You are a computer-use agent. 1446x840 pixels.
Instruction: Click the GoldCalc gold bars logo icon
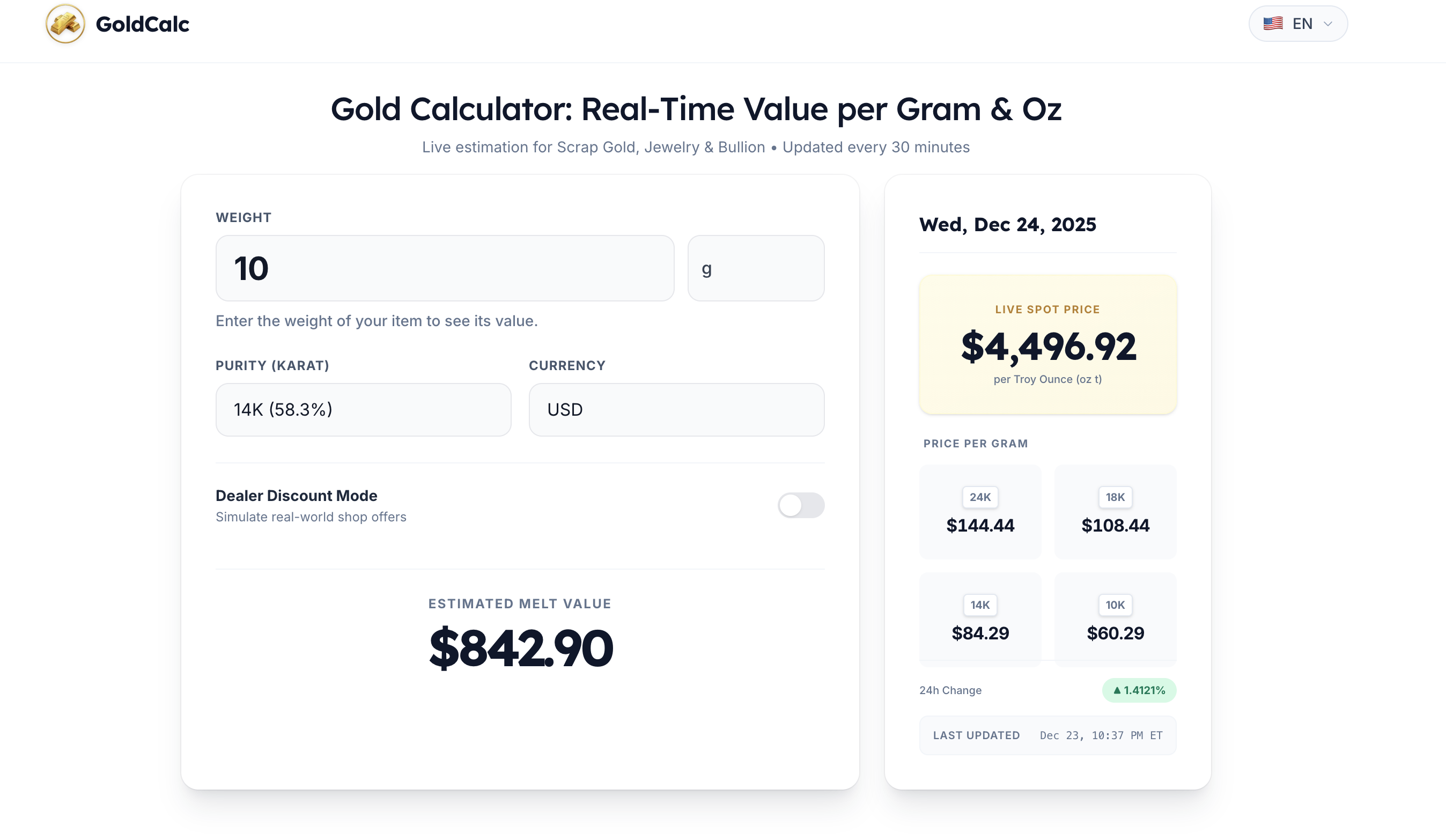65,24
